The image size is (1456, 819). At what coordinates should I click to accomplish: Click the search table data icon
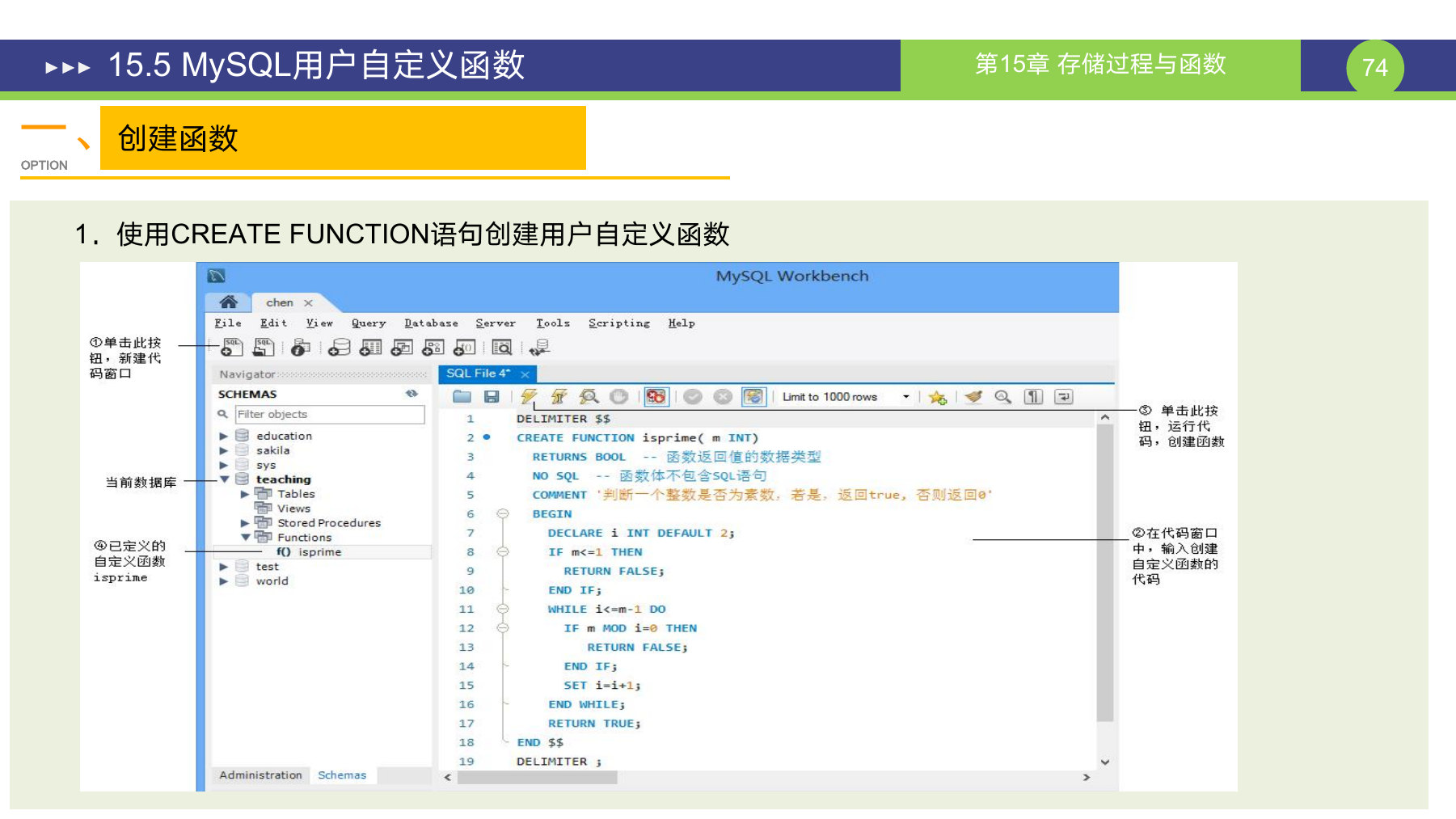[x=502, y=347]
